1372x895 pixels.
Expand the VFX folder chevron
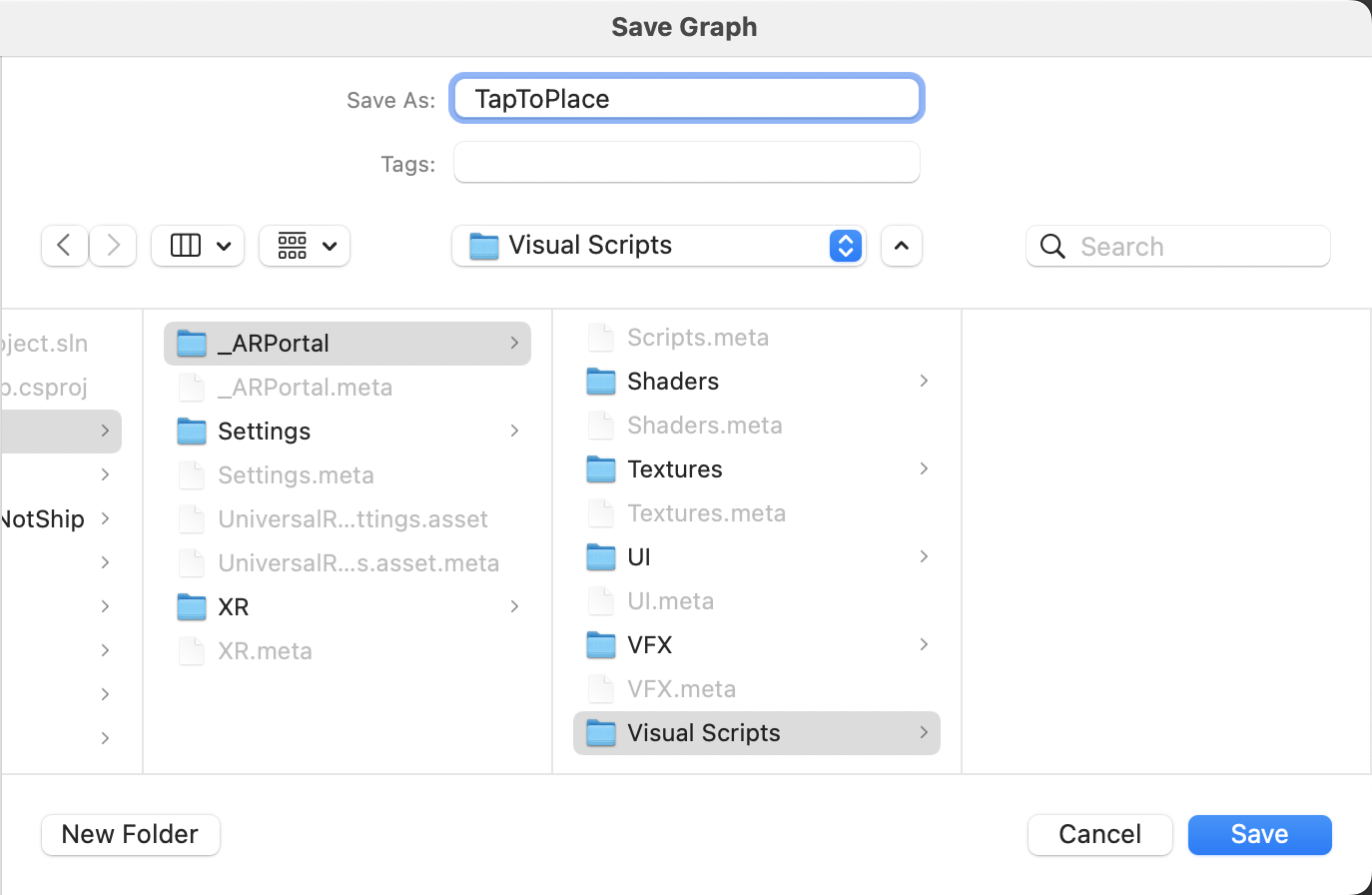click(x=924, y=644)
